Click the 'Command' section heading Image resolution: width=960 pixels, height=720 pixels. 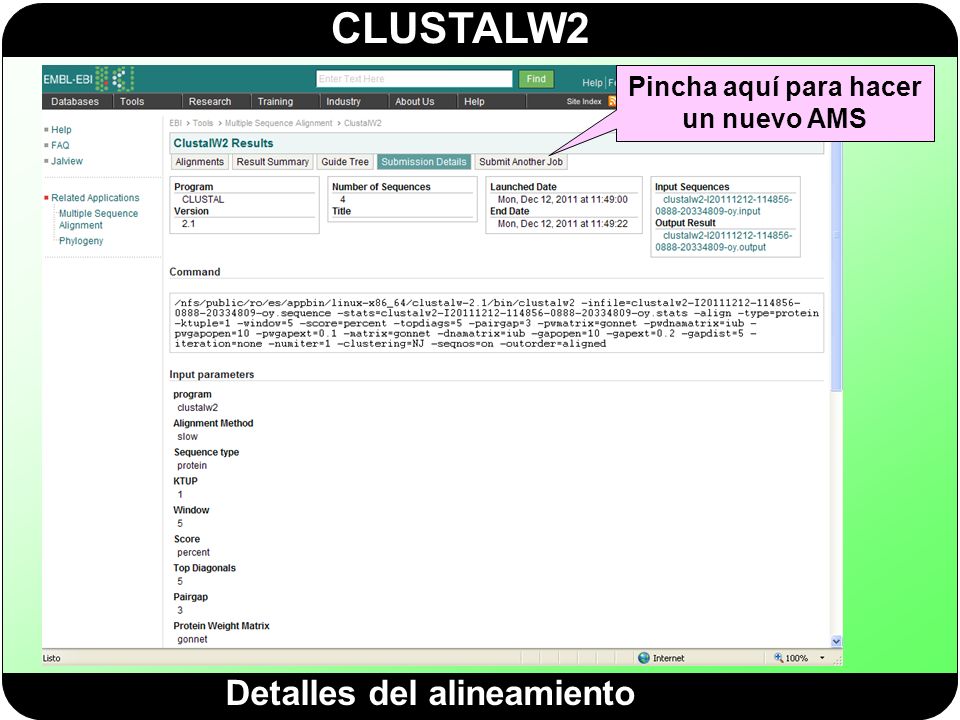click(x=195, y=272)
